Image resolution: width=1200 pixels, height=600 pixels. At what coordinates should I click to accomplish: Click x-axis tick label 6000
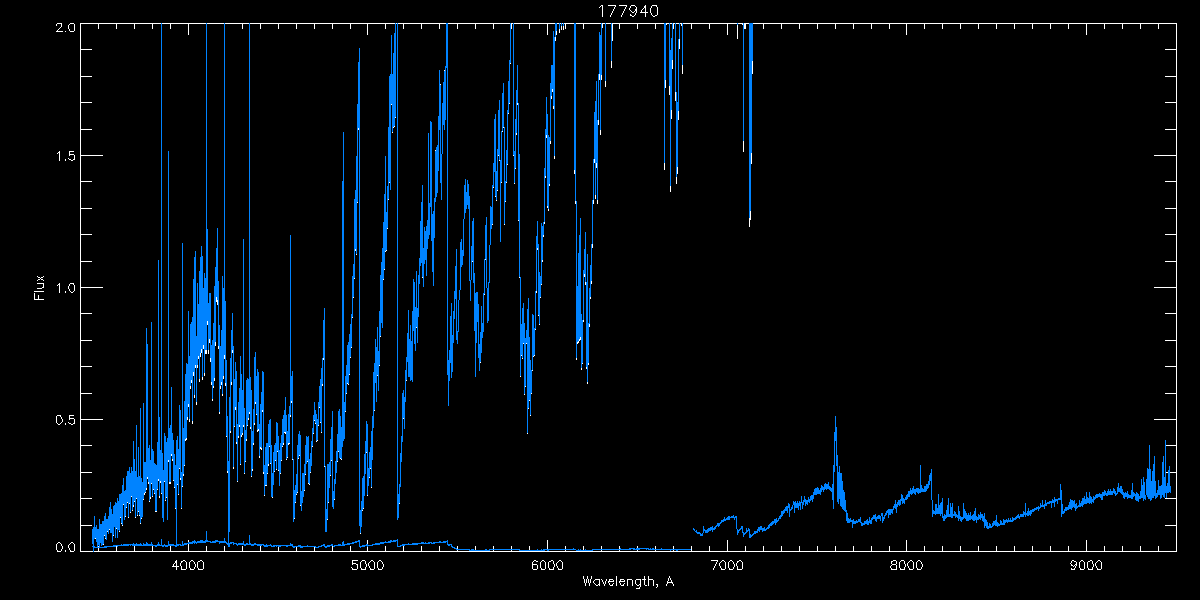[547, 565]
